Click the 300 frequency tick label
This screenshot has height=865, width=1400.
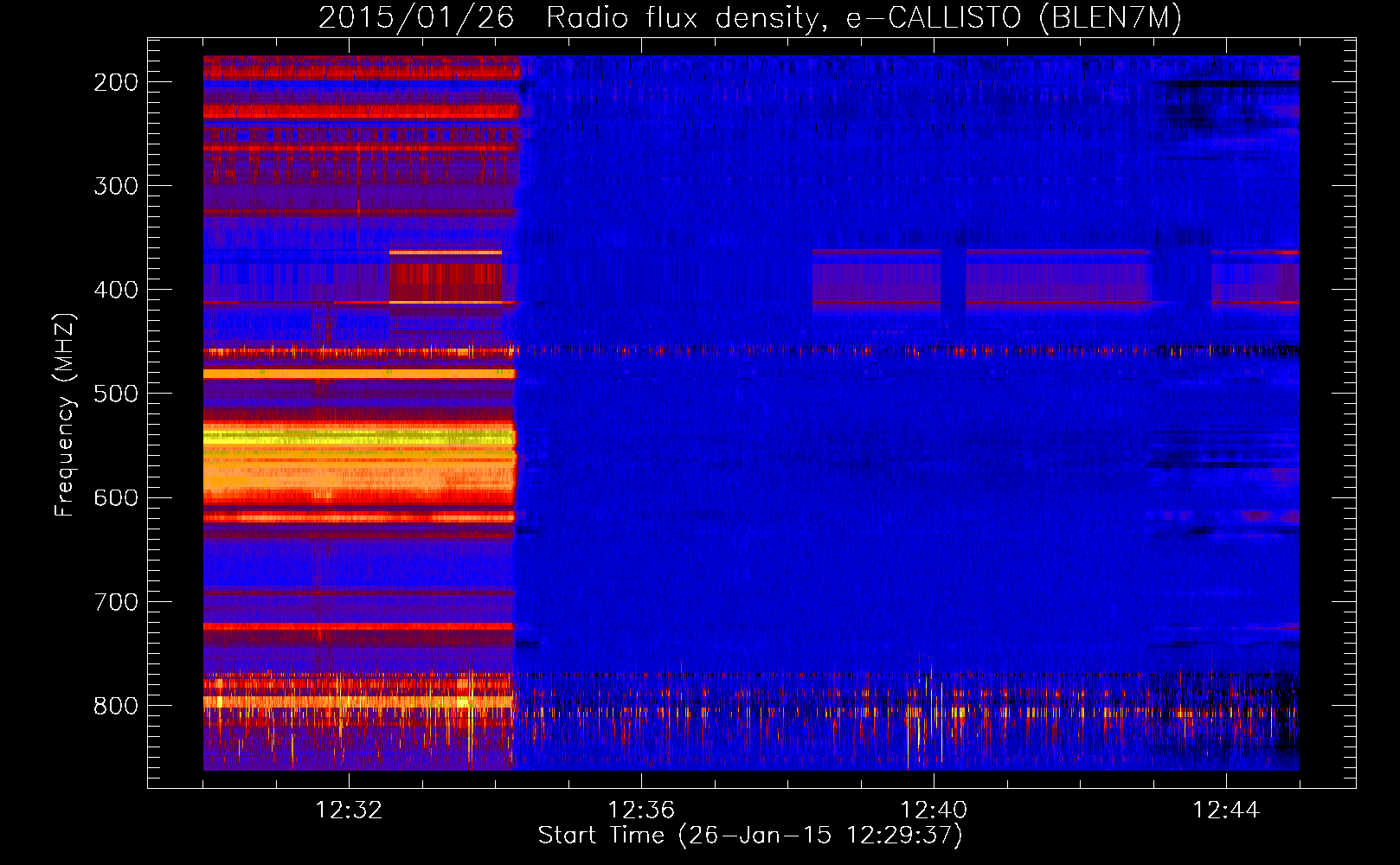[x=116, y=186]
